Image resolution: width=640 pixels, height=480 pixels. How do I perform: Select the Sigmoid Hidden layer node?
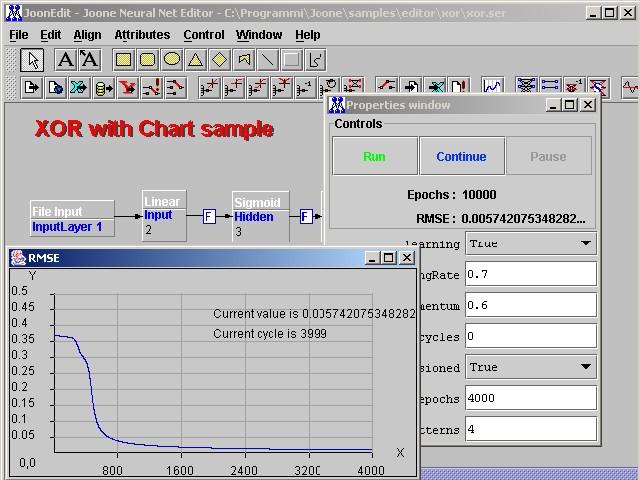pyautogui.click(x=261, y=217)
